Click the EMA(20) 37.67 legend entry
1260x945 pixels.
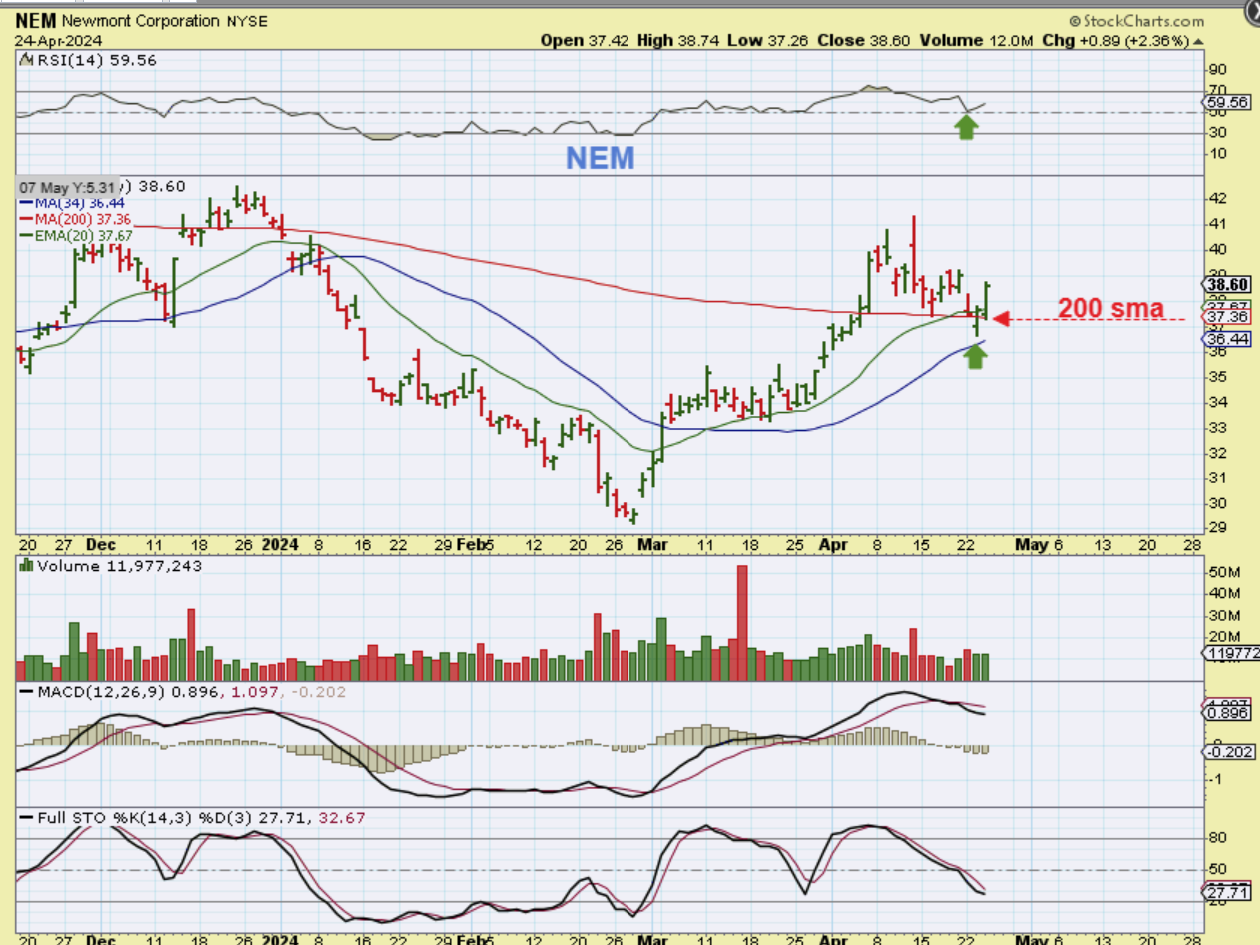(x=76, y=235)
